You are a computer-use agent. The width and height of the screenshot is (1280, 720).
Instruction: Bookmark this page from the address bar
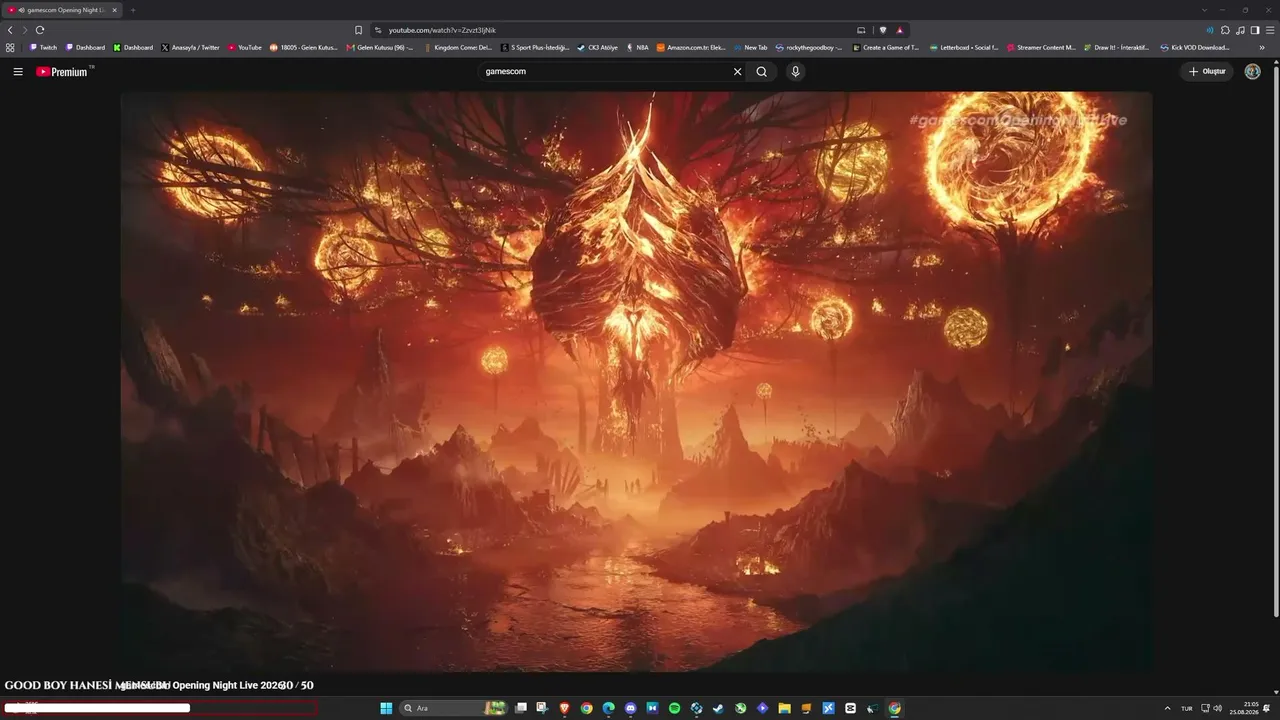359,30
